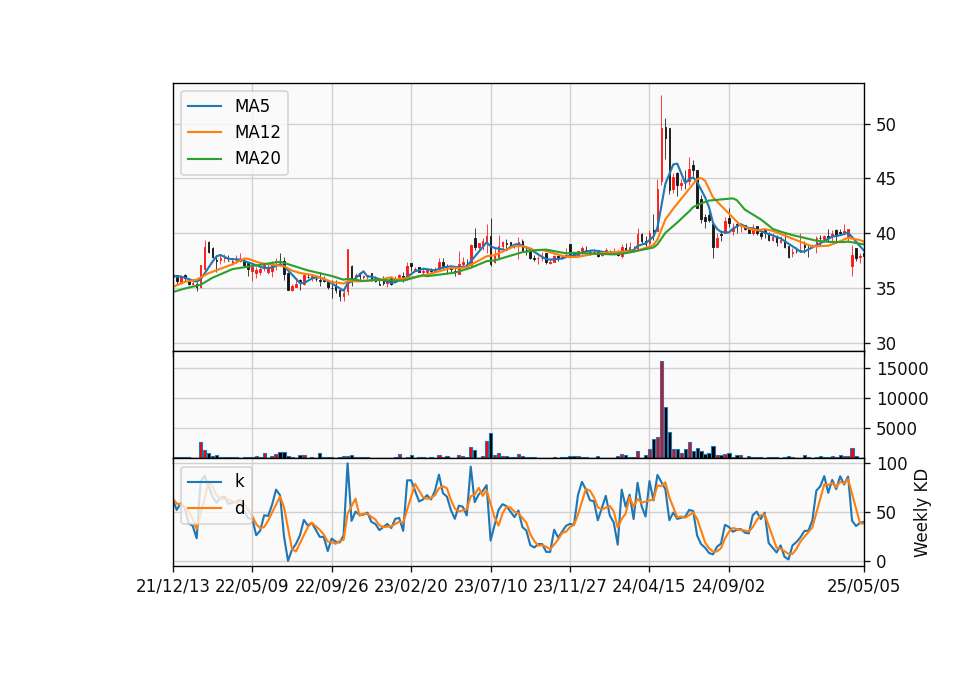960x690 pixels.
Task: Click the volume axis value 10000
Action: click(x=902, y=399)
